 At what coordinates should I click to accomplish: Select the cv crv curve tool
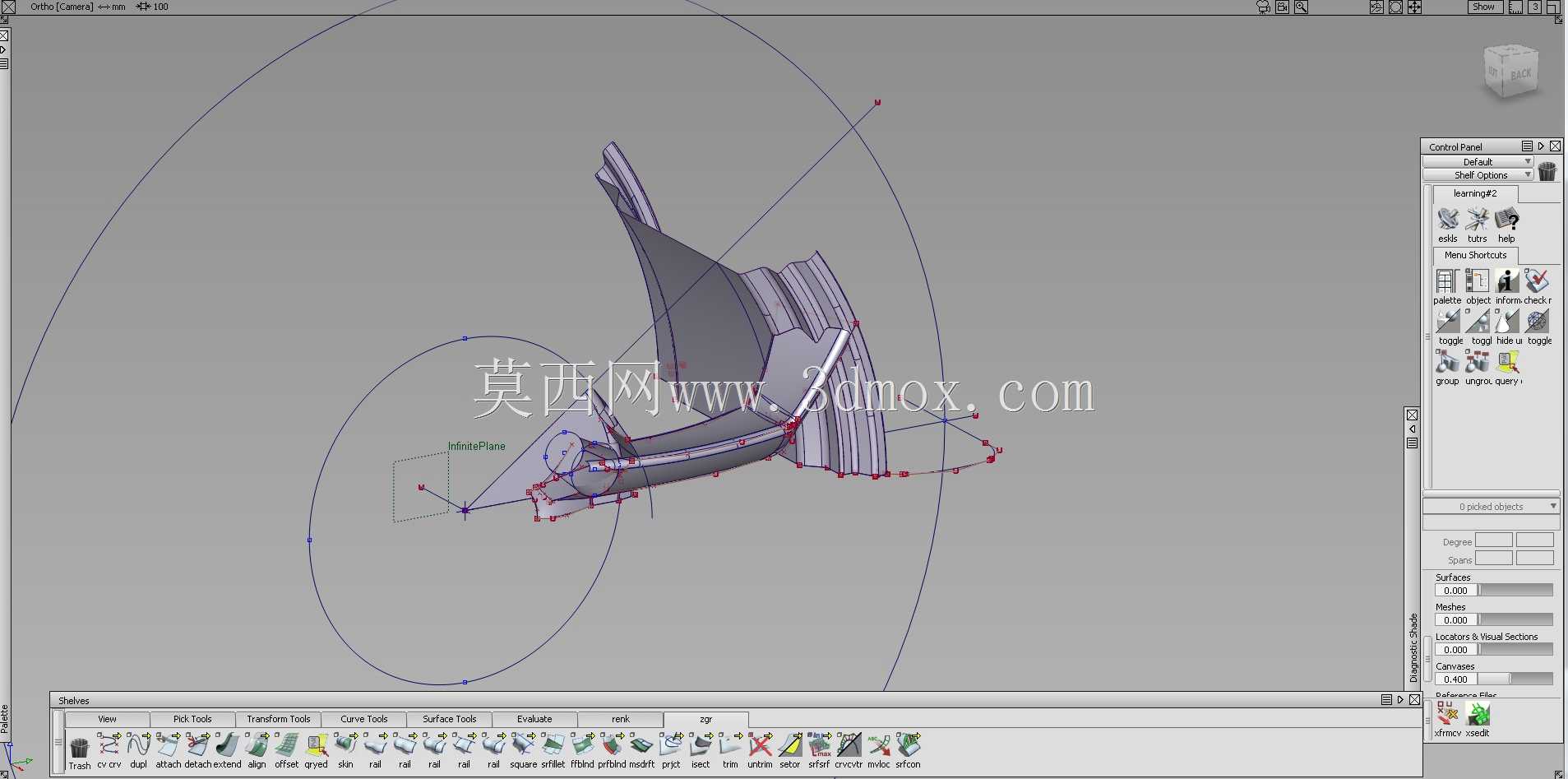click(109, 745)
